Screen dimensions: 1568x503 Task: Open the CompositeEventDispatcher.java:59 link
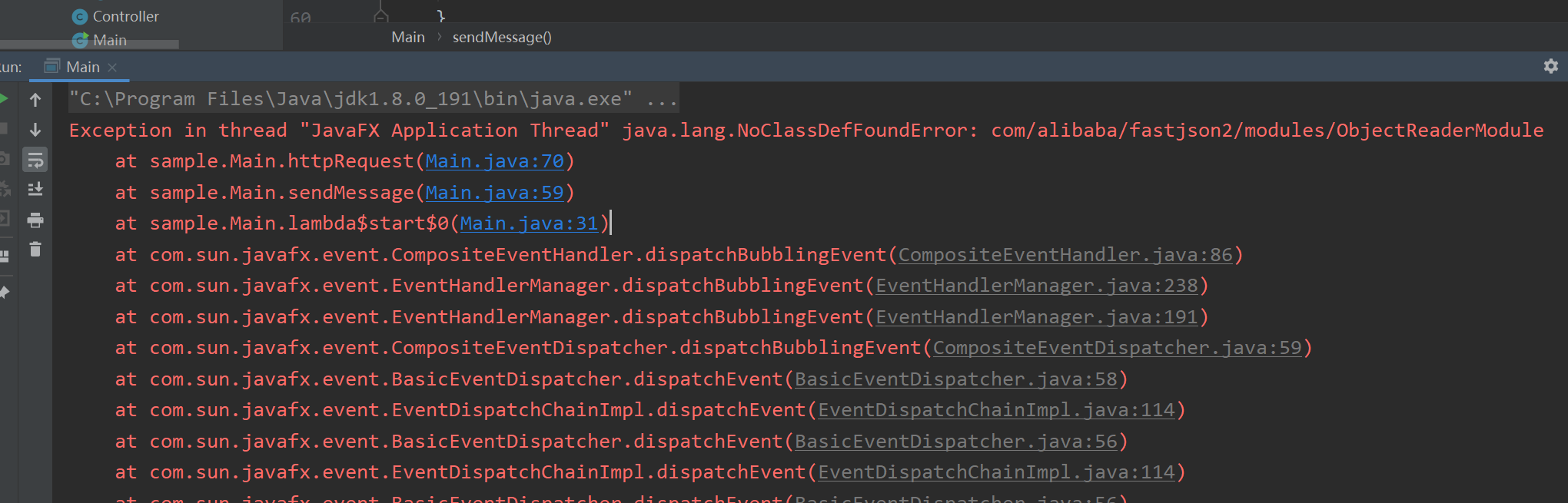(x=1118, y=348)
